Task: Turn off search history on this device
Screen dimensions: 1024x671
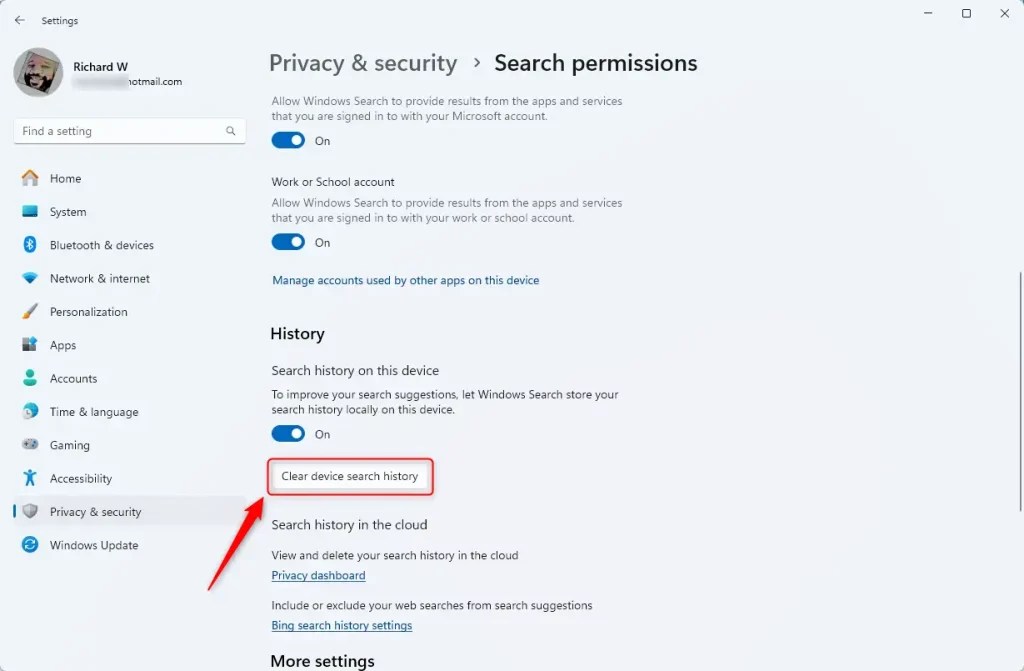Action: [x=288, y=433]
